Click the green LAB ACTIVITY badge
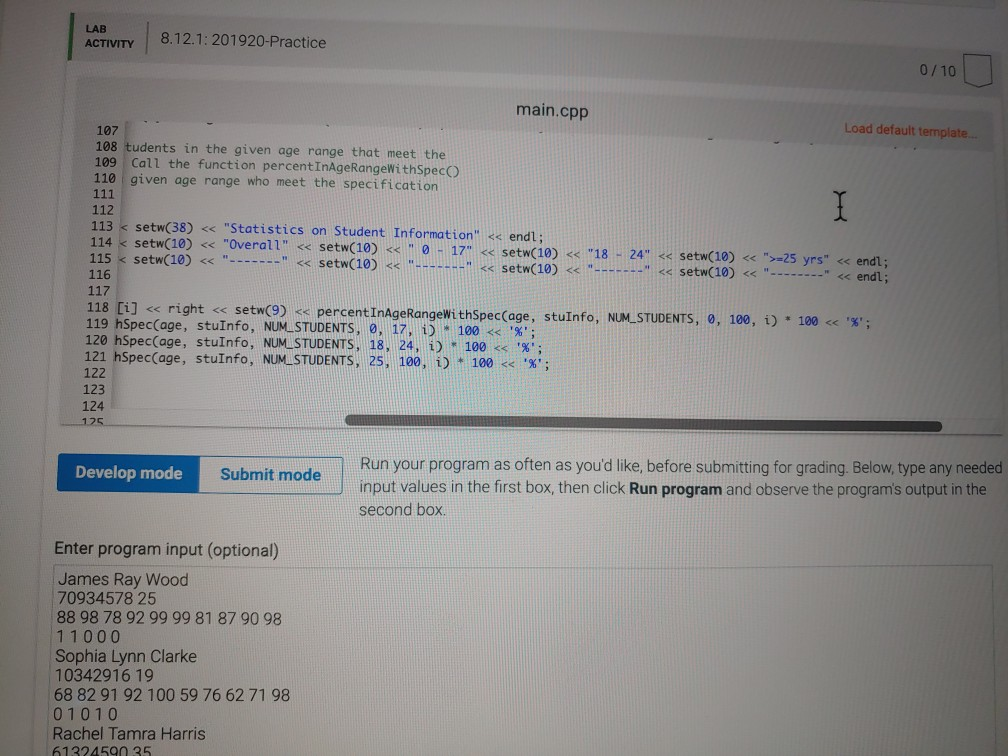This screenshot has height=756, width=1008. [110, 35]
